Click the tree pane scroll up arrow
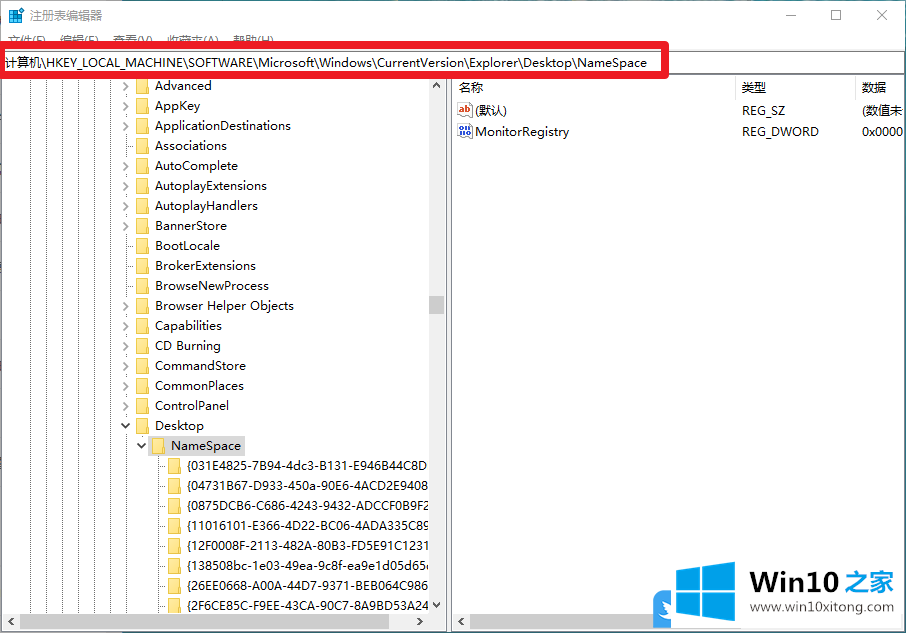The image size is (906, 633). click(x=436, y=85)
